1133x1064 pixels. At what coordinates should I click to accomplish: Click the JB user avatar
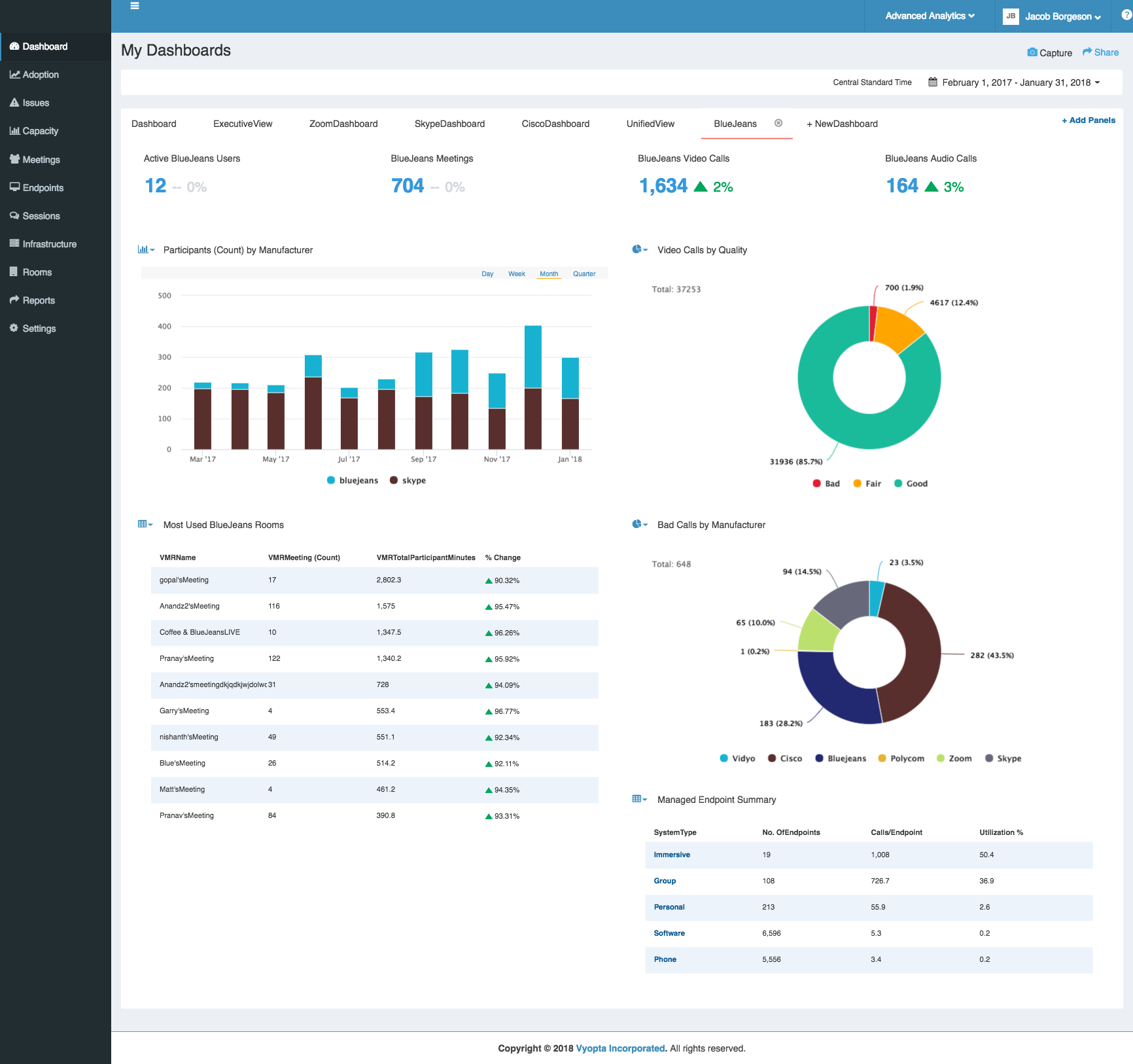pyautogui.click(x=1011, y=16)
